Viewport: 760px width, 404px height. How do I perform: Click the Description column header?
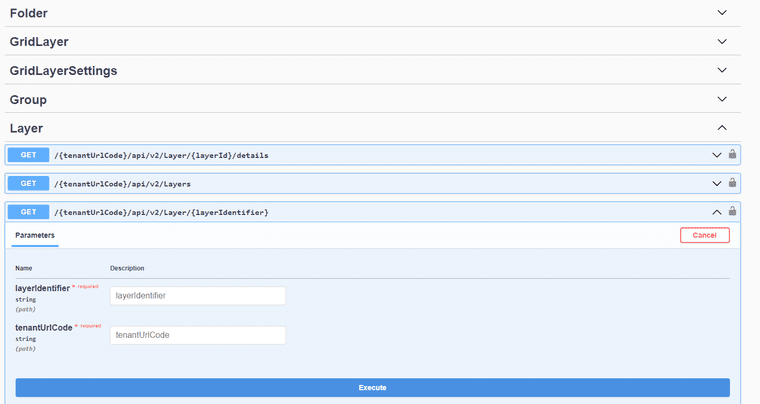point(127,268)
